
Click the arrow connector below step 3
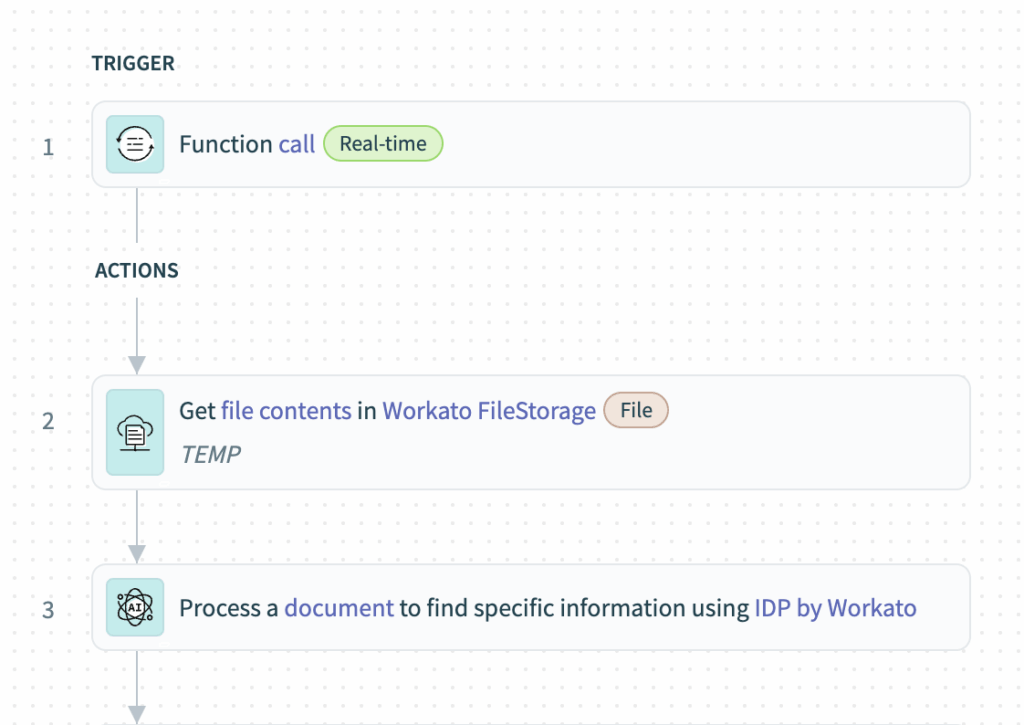tap(136, 687)
